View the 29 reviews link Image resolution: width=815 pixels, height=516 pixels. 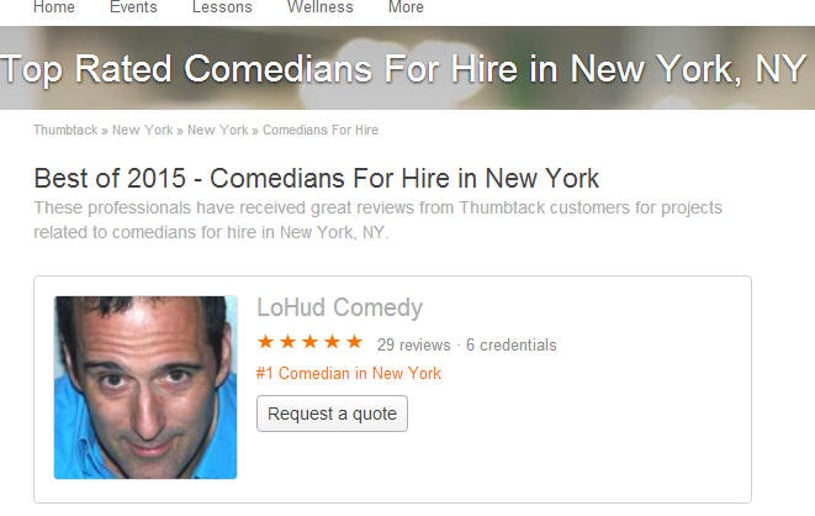(414, 345)
